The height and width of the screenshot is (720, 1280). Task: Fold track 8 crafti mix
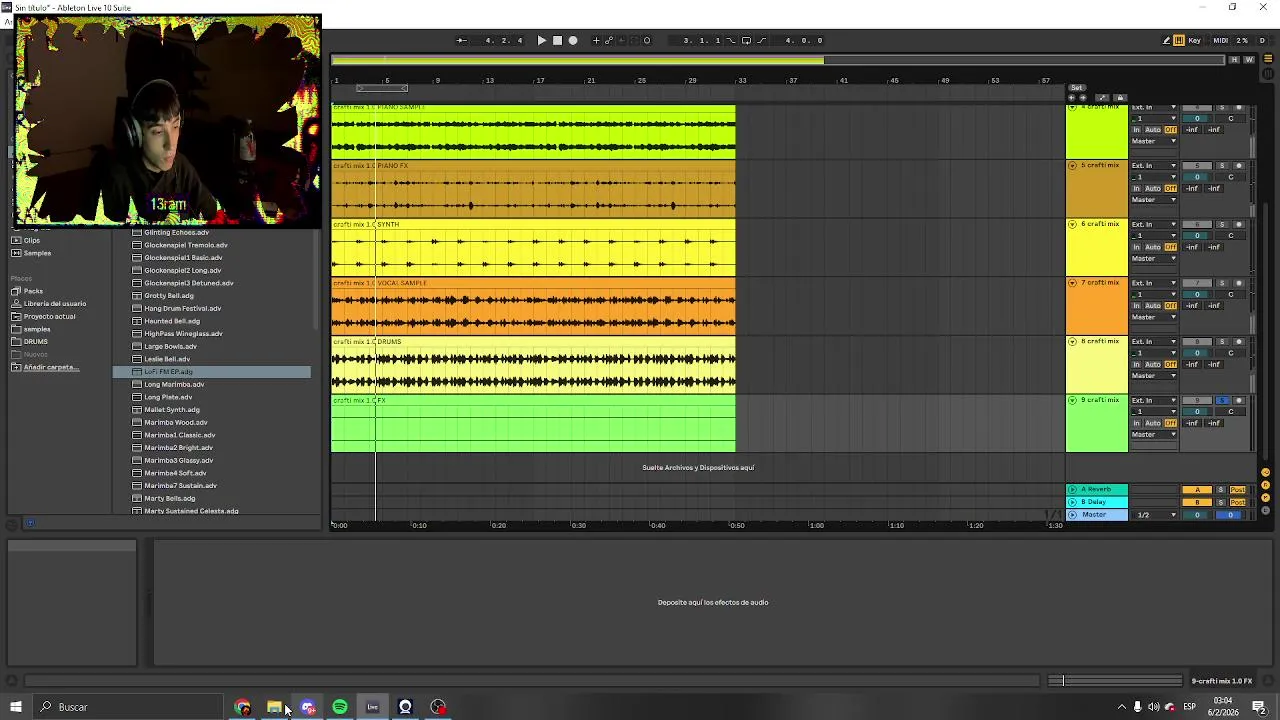pos(1072,341)
